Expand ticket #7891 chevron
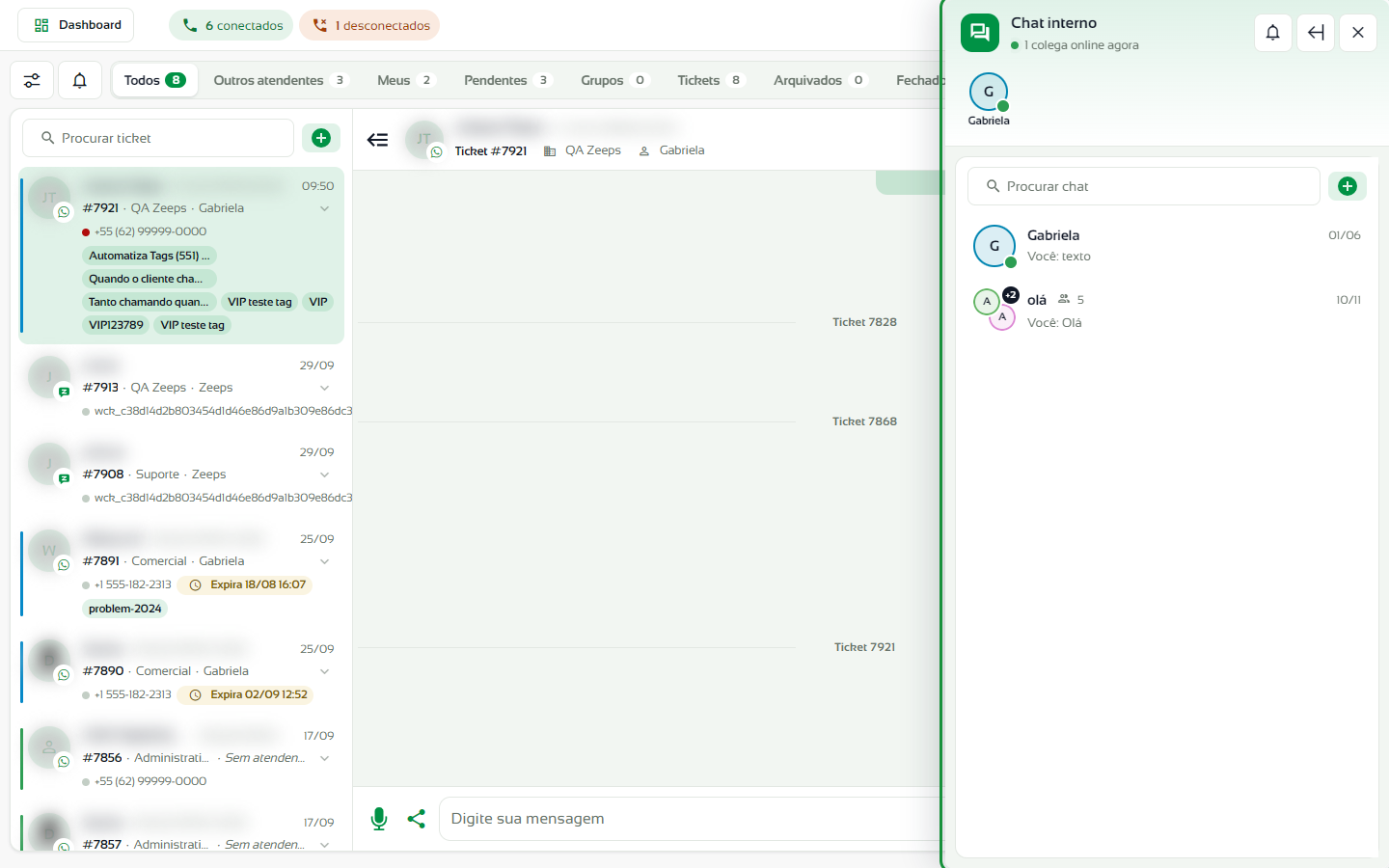This screenshot has width=1389, height=868. pyautogui.click(x=325, y=561)
